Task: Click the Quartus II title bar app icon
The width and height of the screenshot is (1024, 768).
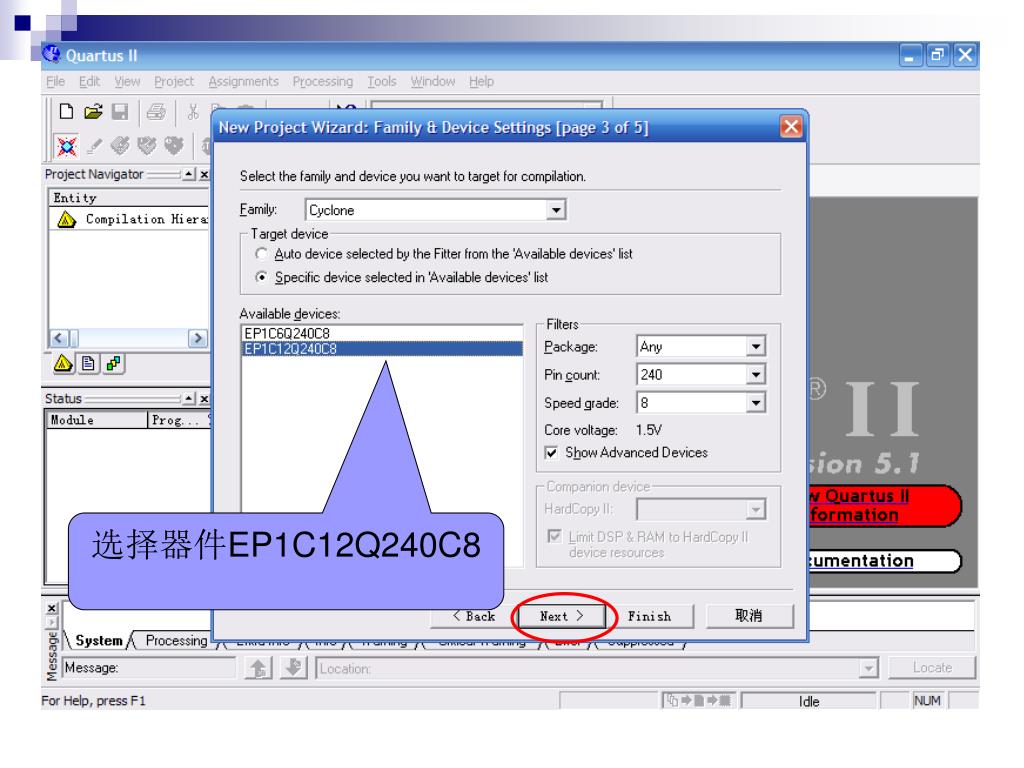Action: 51,55
